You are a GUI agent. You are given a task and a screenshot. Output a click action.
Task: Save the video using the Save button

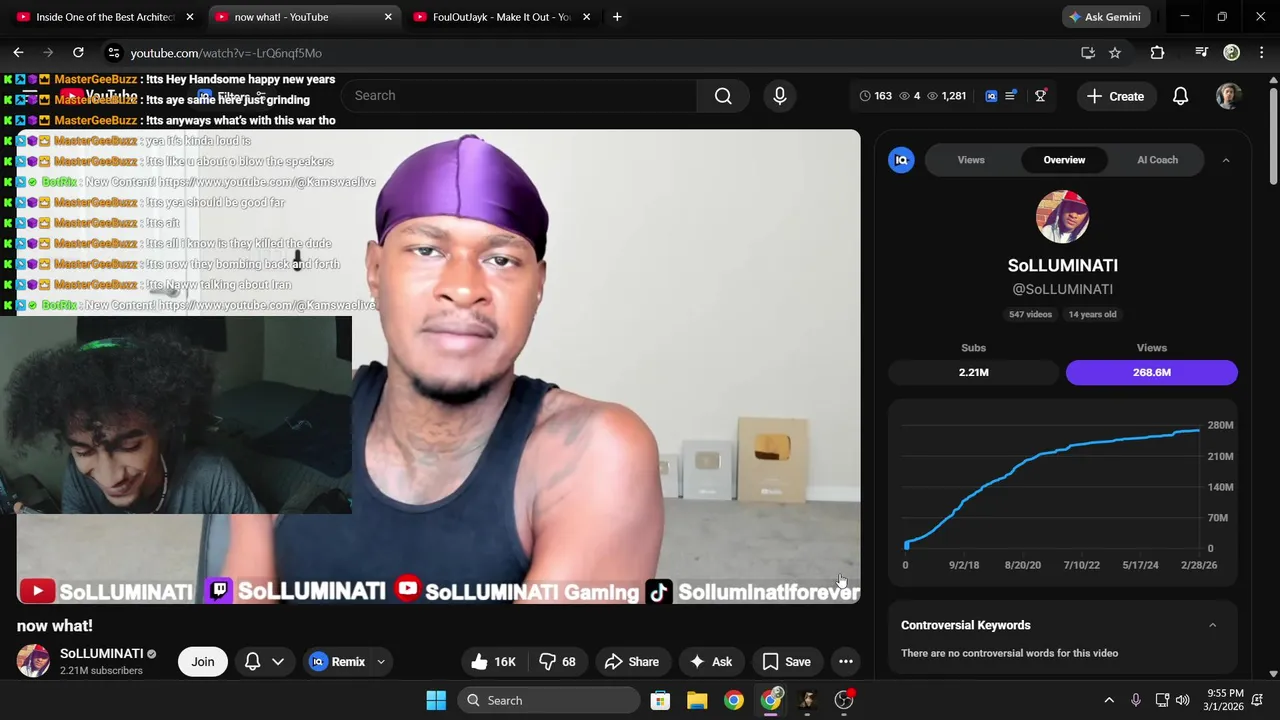click(786, 662)
